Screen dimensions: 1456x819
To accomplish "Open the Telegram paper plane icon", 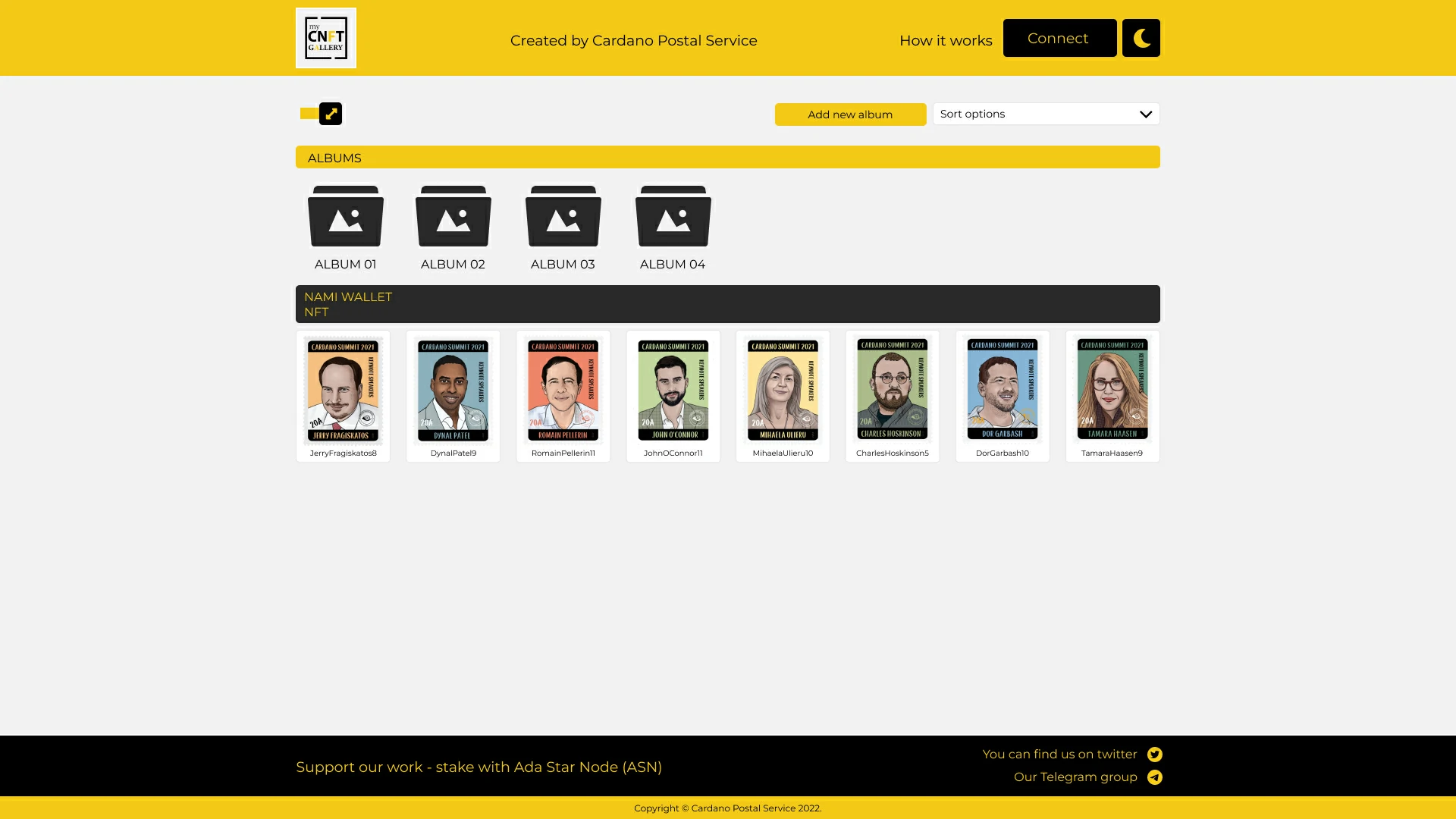I will (1155, 777).
